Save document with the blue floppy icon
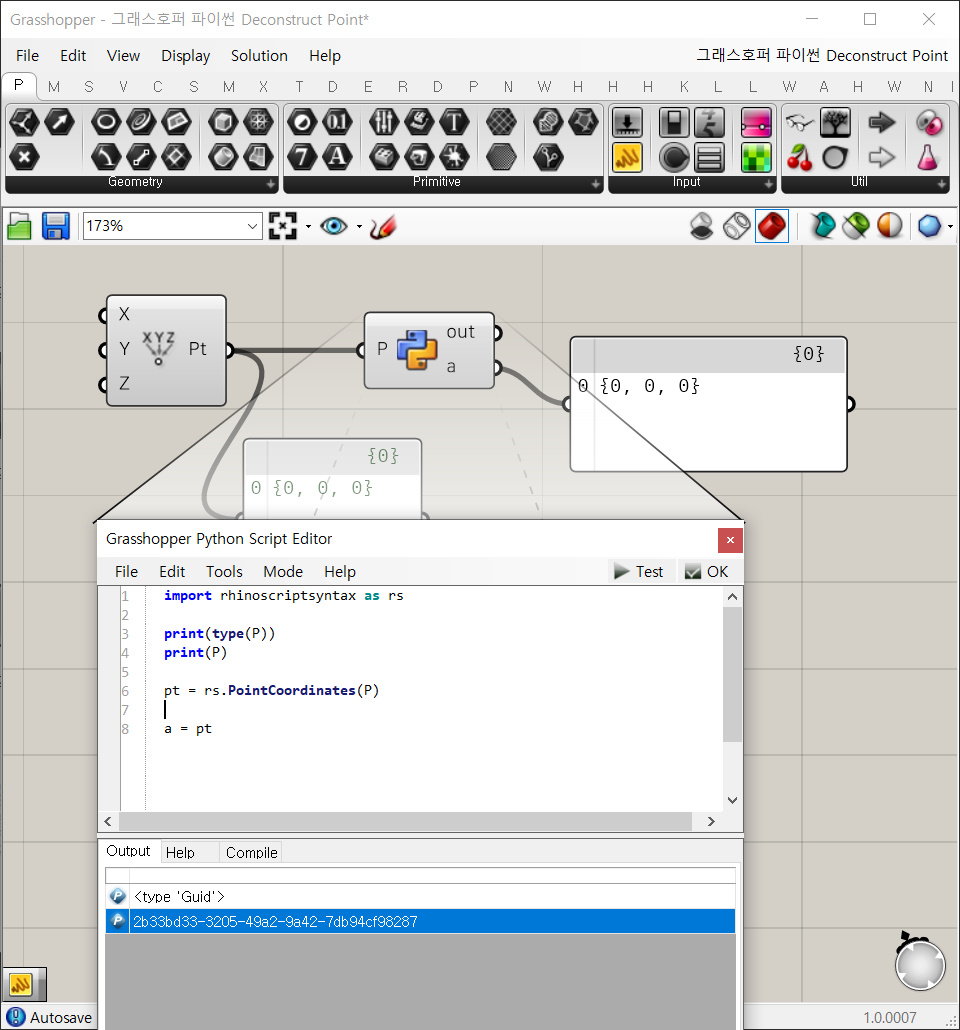 (x=56, y=227)
